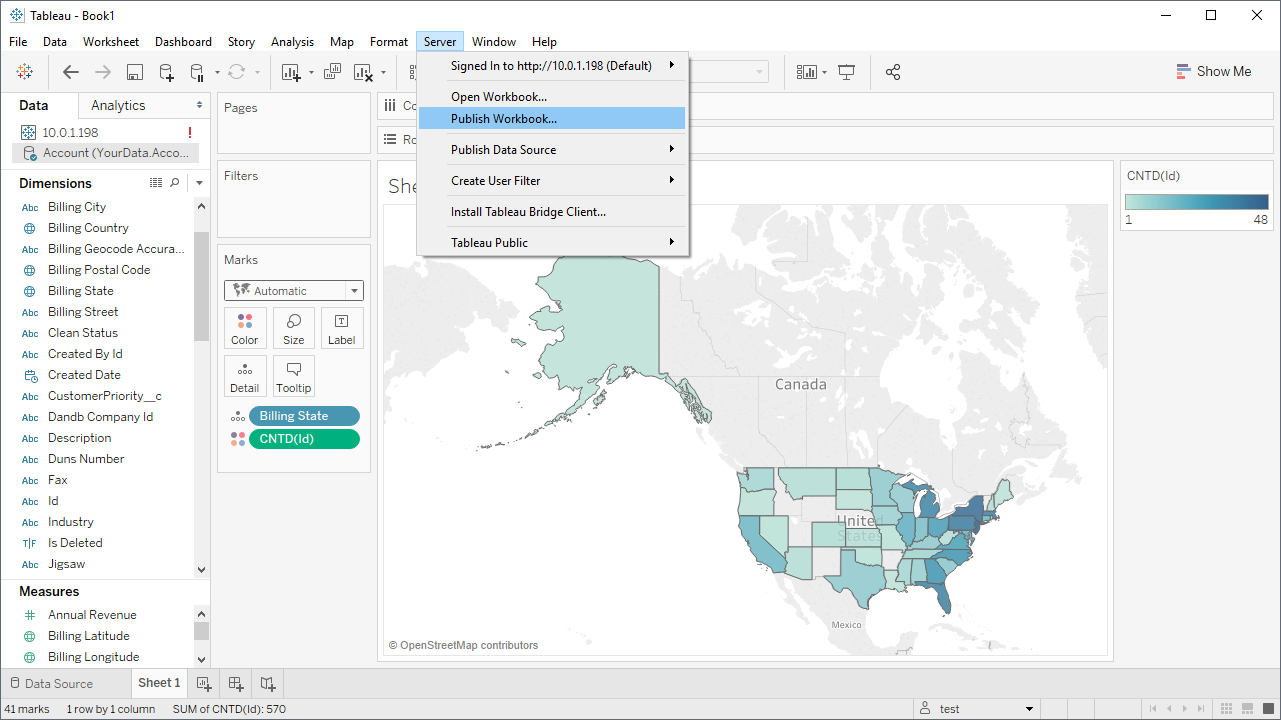Click the CNTD(Id) color legend gradient
1281x720 pixels.
click(x=1196, y=202)
